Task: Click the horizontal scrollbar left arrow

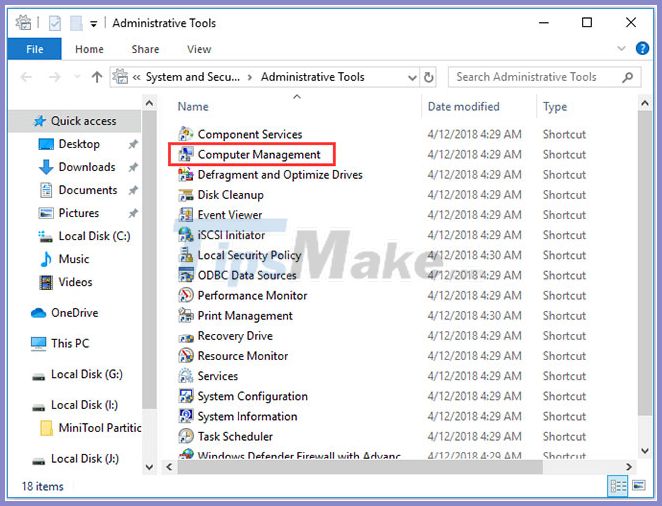Action: [x=169, y=467]
